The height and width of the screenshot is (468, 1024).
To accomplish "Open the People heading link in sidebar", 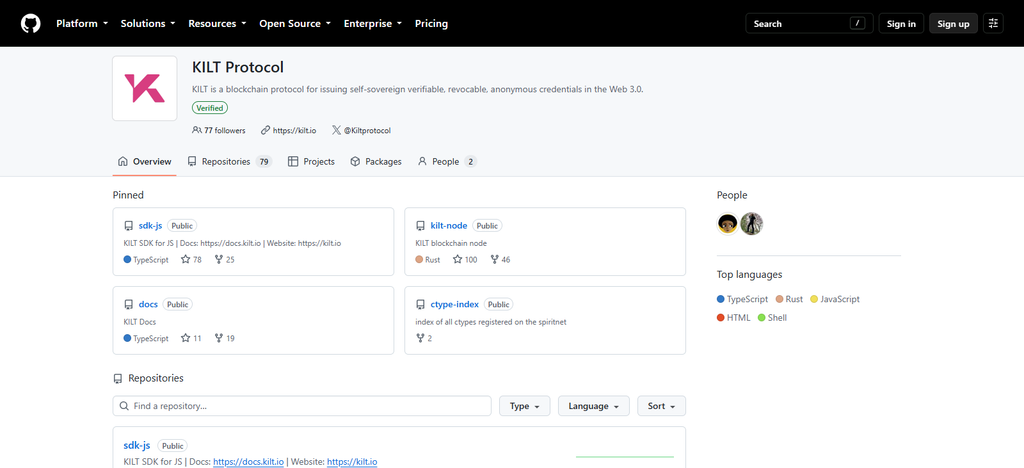I will tap(732, 195).
